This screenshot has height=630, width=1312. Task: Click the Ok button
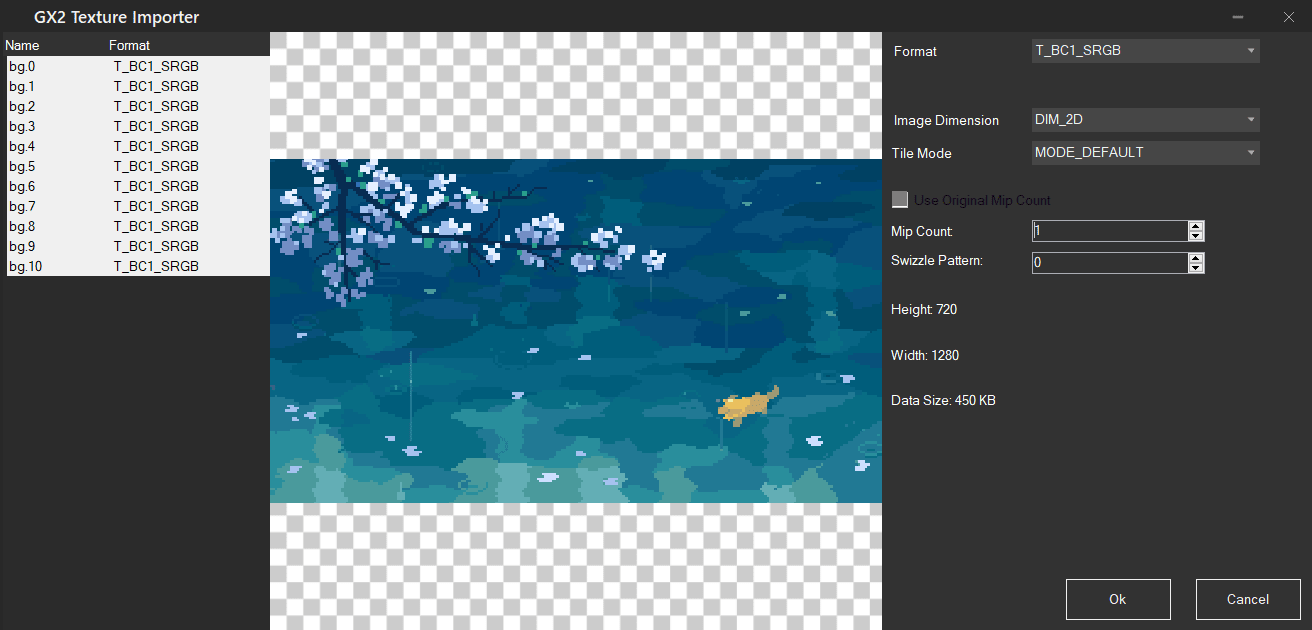coord(1117,599)
